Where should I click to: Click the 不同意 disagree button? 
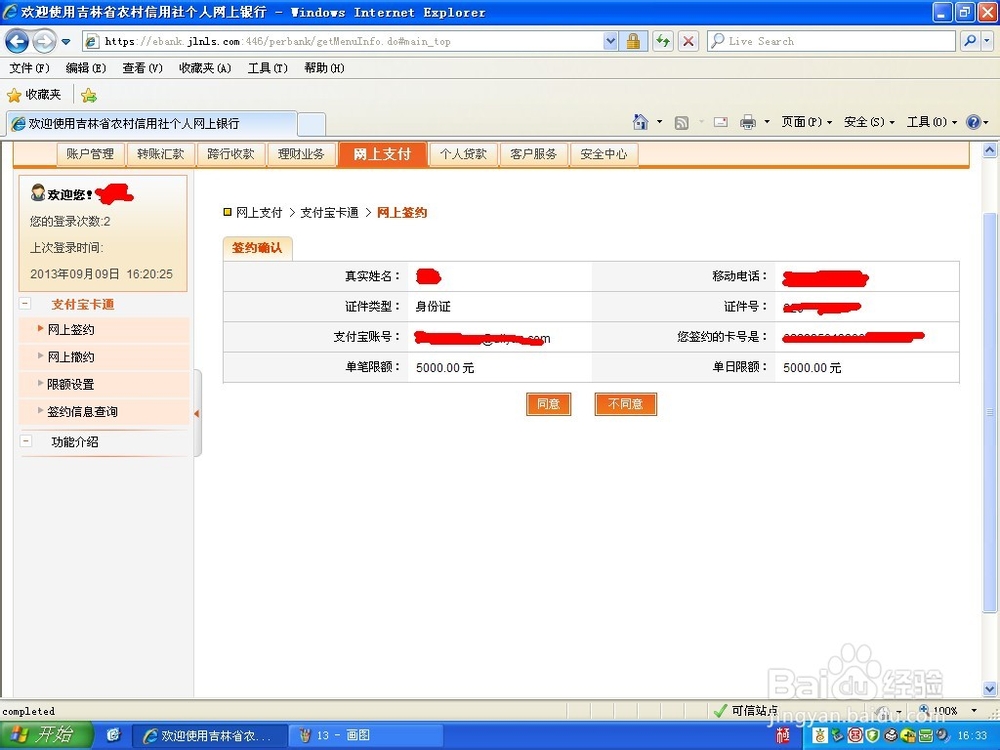coord(625,404)
